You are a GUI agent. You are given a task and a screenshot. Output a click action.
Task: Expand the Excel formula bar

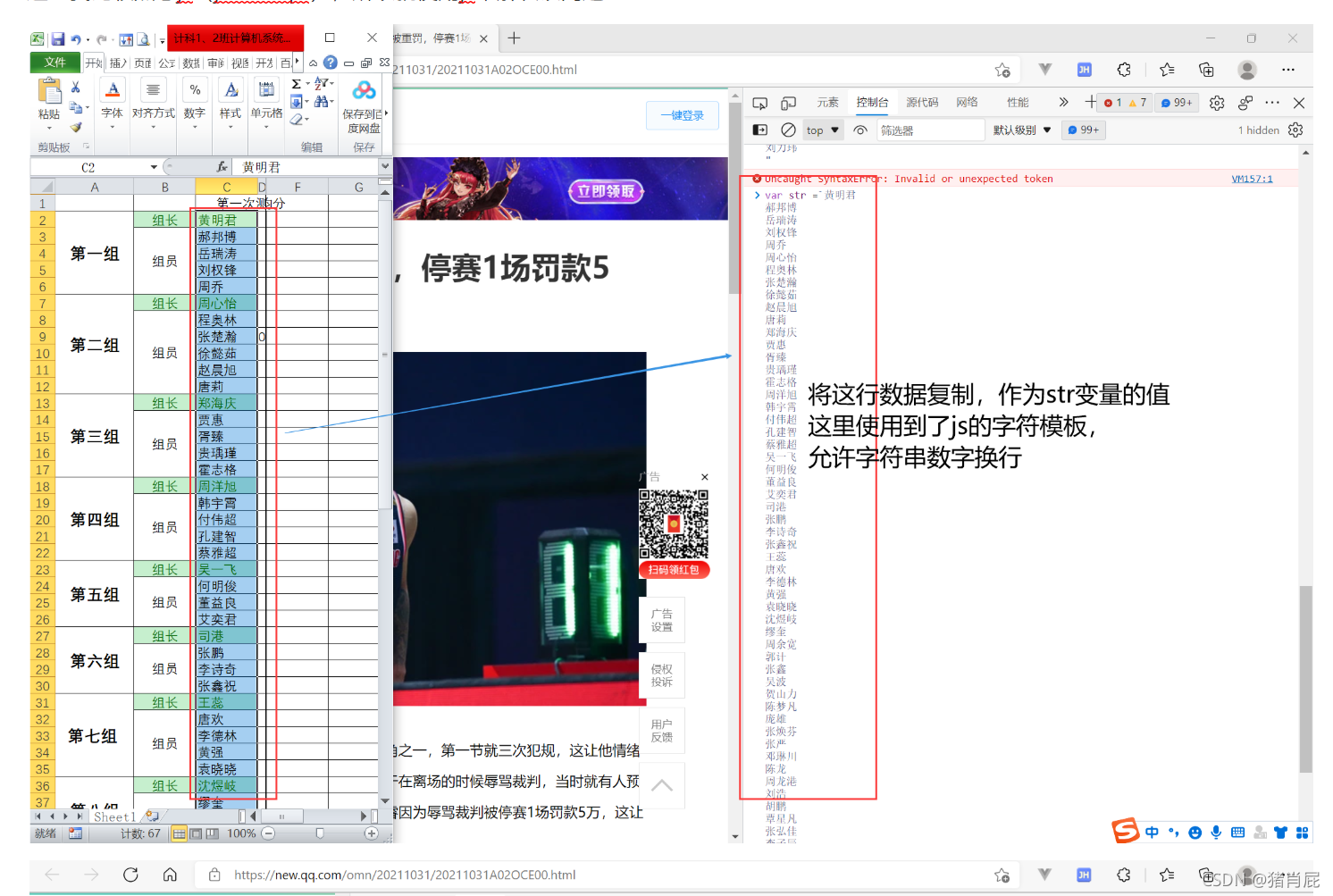[385, 166]
